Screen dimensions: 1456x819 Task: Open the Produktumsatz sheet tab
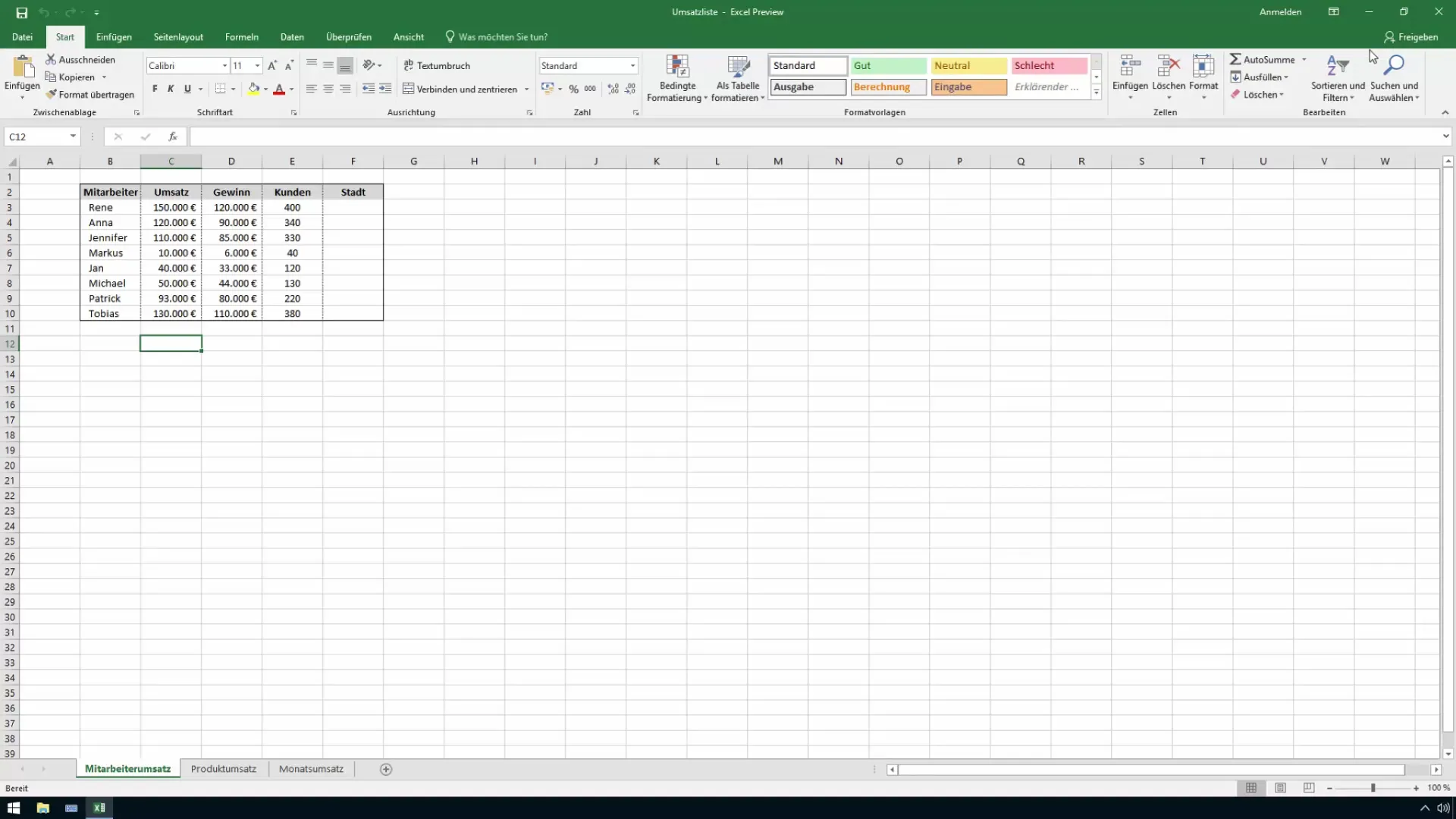click(224, 769)
